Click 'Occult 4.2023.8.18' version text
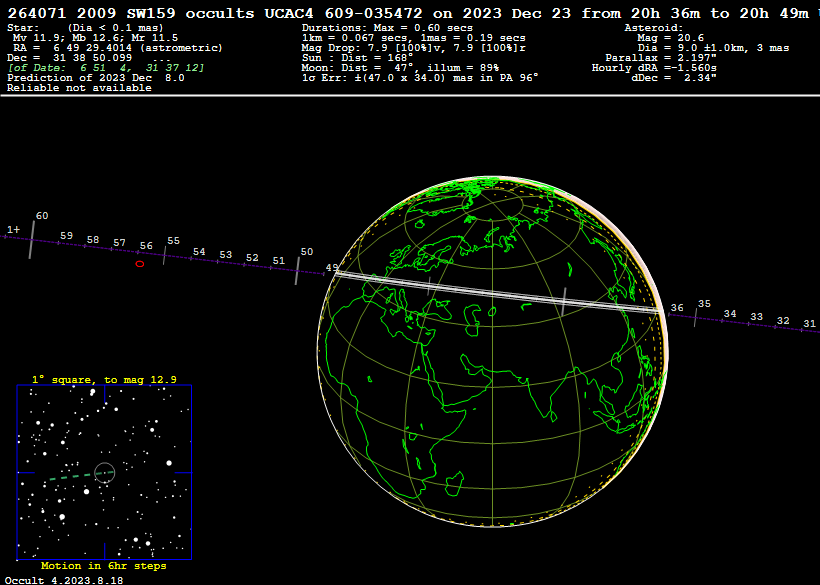 tap(64, 580)
